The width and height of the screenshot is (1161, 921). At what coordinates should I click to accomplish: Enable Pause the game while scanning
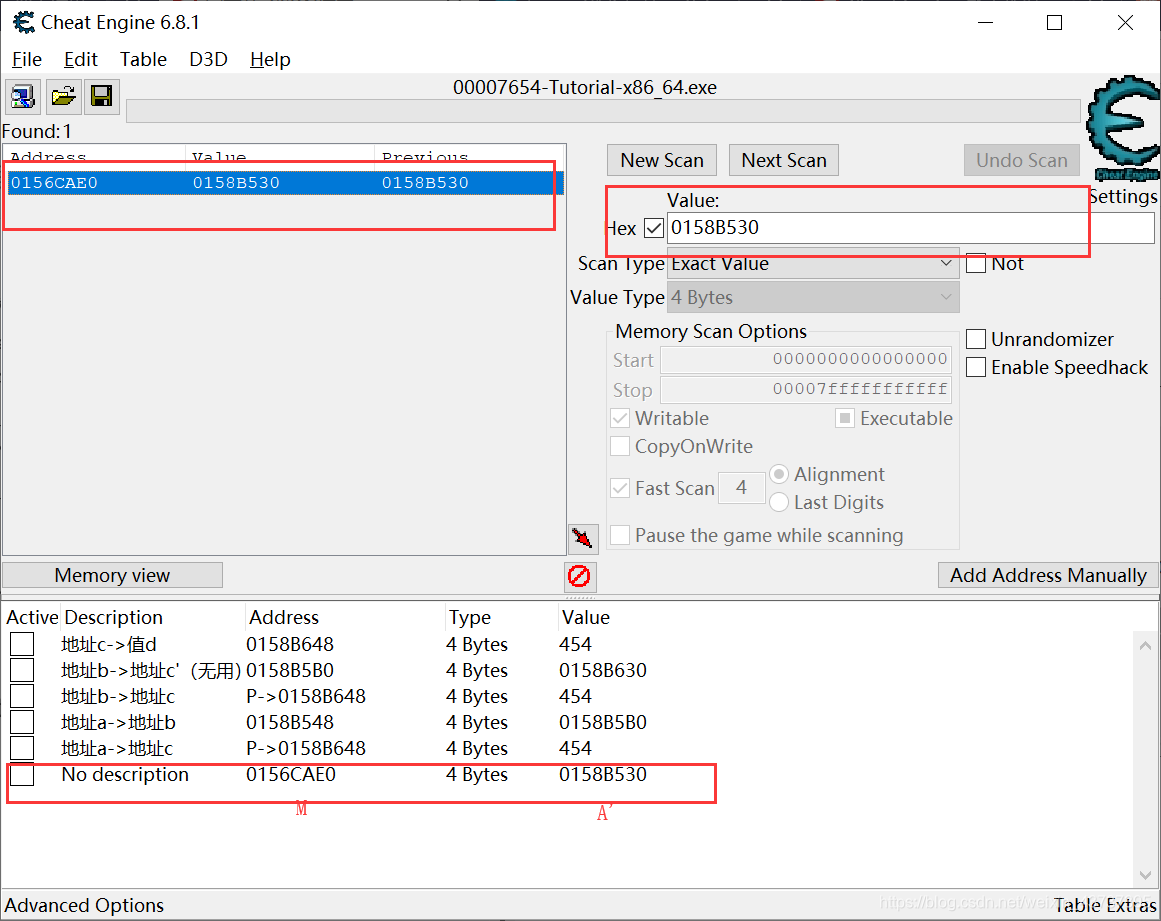pyautogui.click(x=620, y=535)
